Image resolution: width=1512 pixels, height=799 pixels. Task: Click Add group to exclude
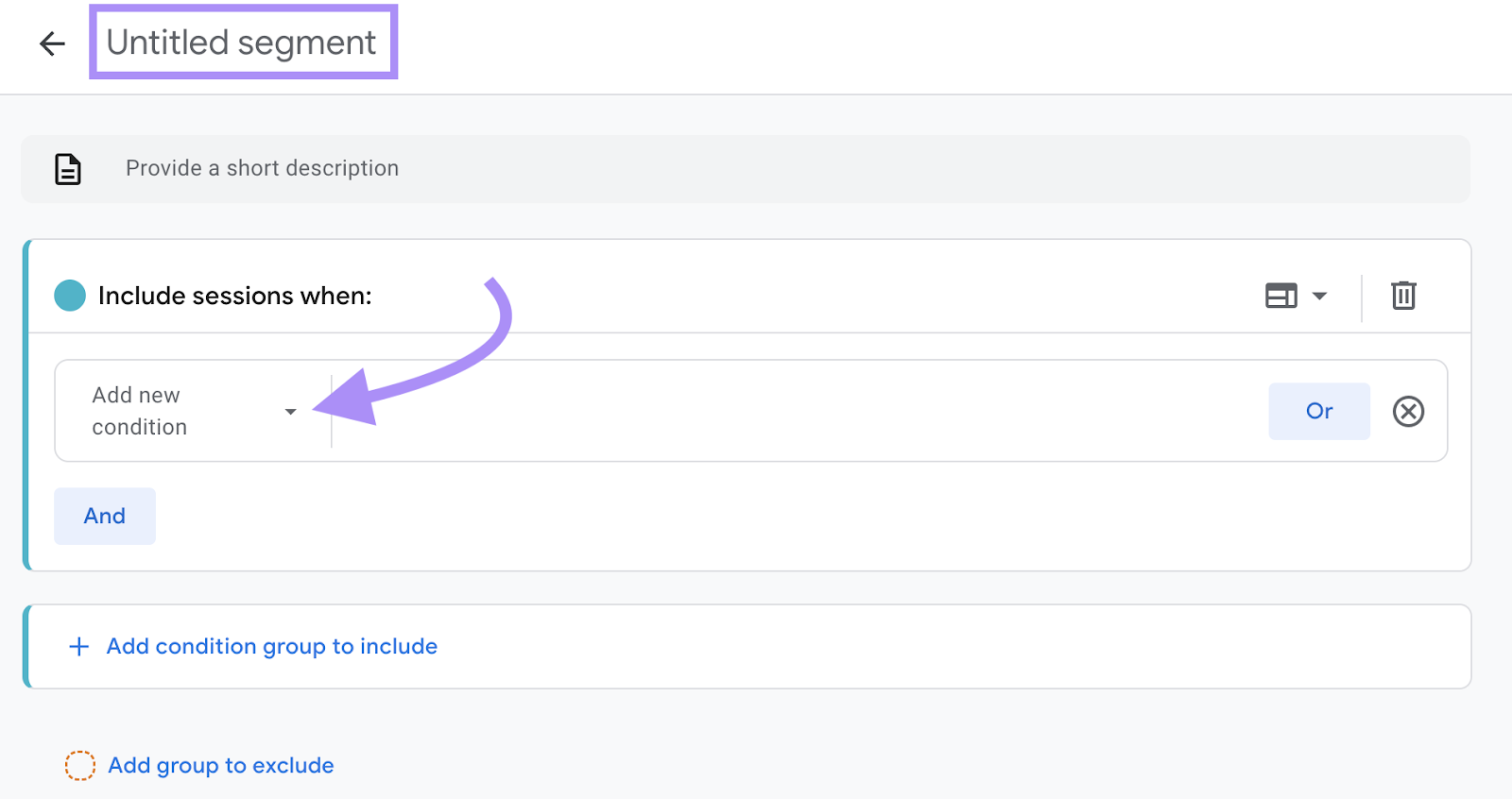[219, 765]
